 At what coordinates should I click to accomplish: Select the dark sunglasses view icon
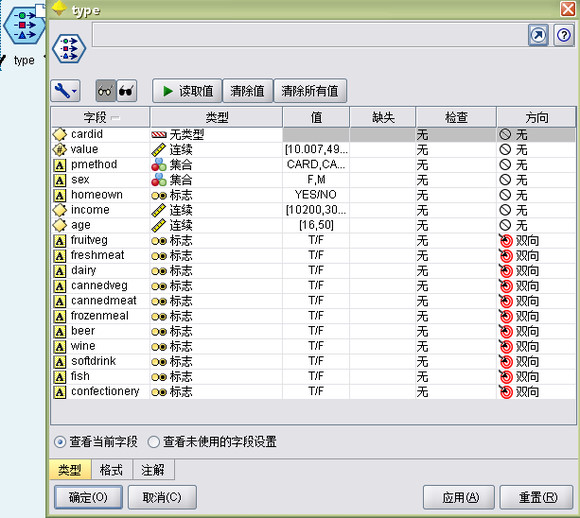[x=127, y=91]
